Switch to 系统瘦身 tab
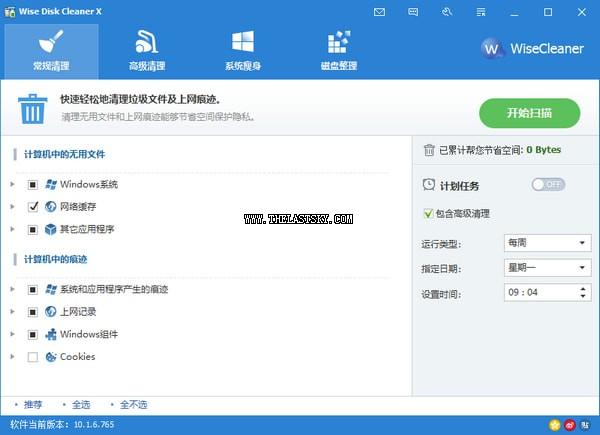 coord(243,51)
